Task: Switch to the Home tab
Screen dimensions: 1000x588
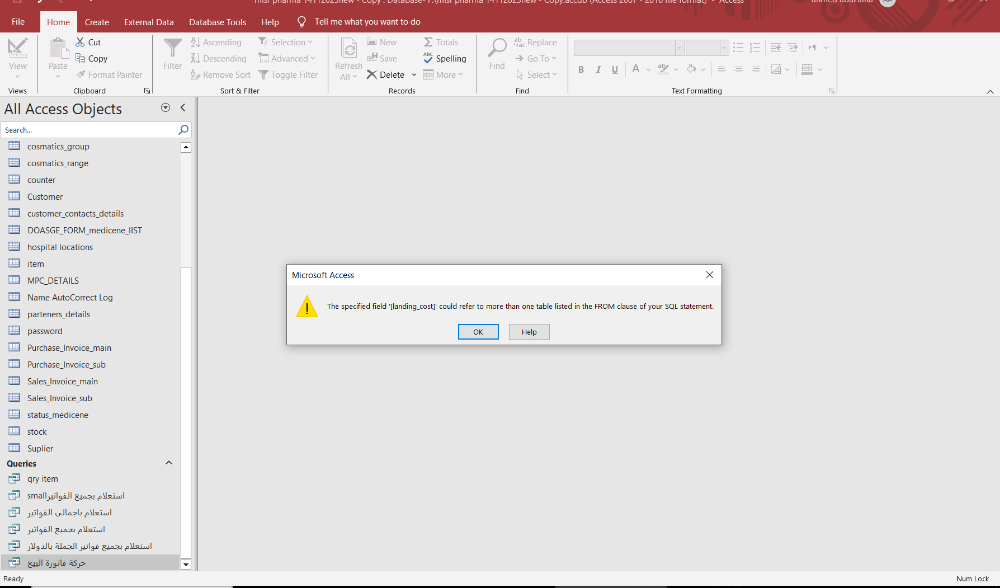Action: point(58,22)
